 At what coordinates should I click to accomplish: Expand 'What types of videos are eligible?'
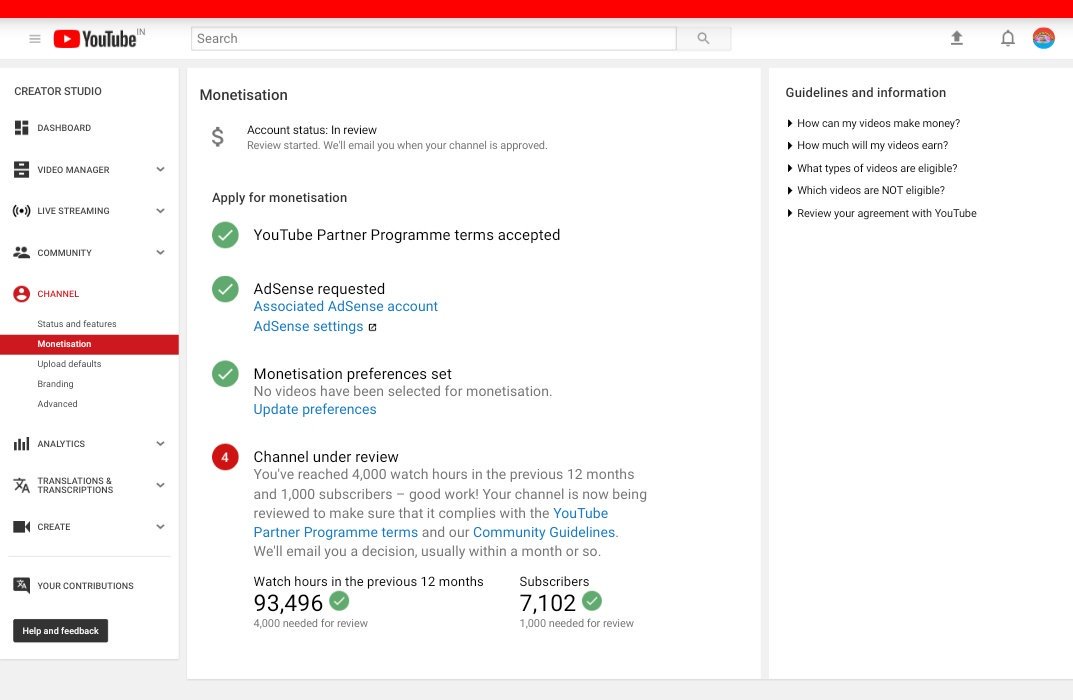pos(872,168)
